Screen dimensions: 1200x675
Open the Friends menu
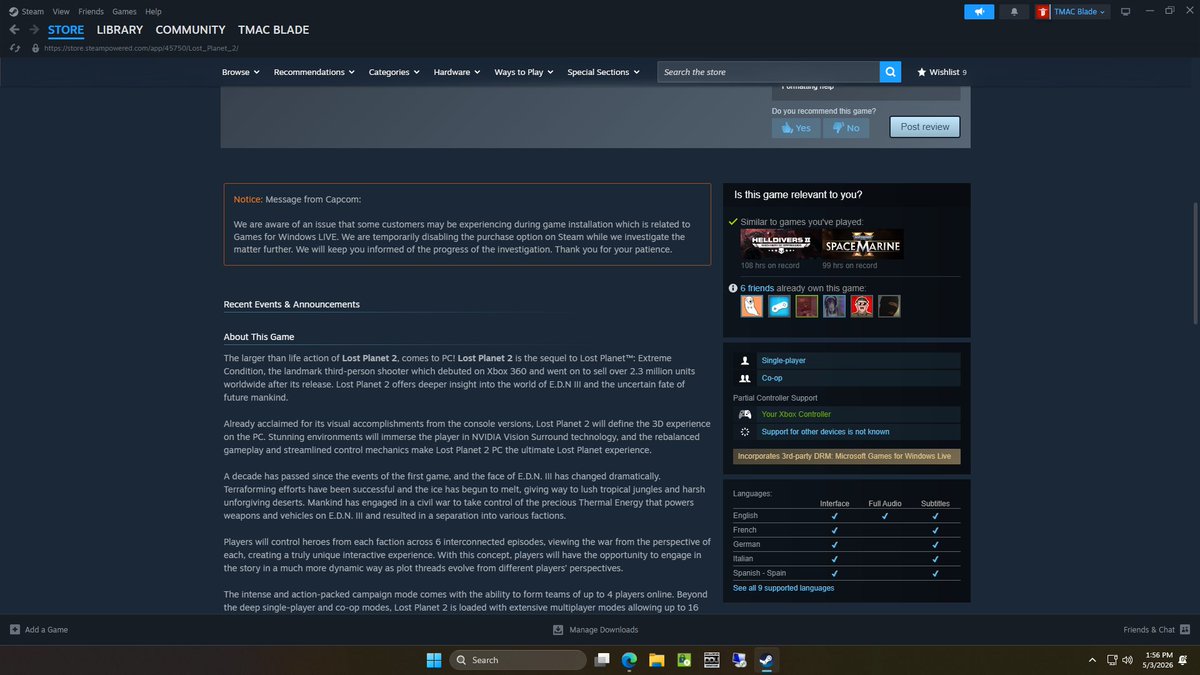click(x=91, y=11)
